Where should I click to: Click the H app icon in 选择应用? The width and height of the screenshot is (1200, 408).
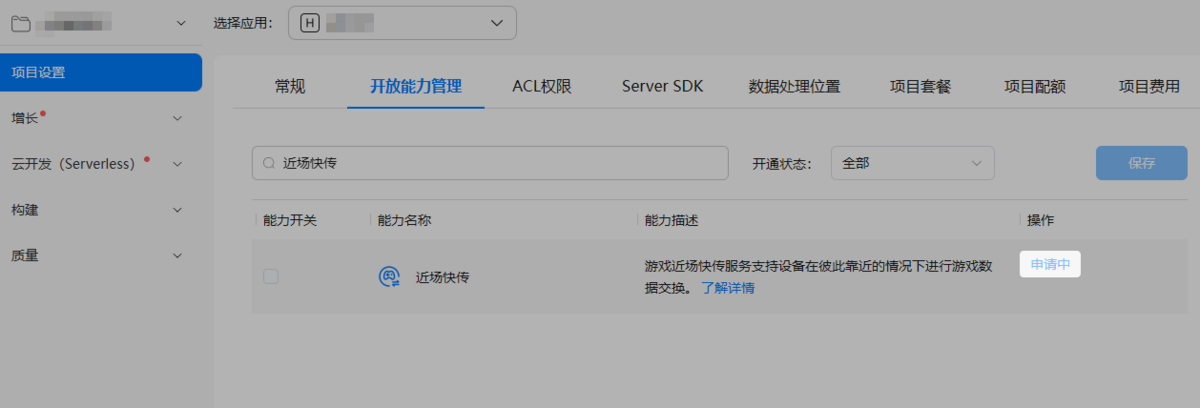pos(309,23)
